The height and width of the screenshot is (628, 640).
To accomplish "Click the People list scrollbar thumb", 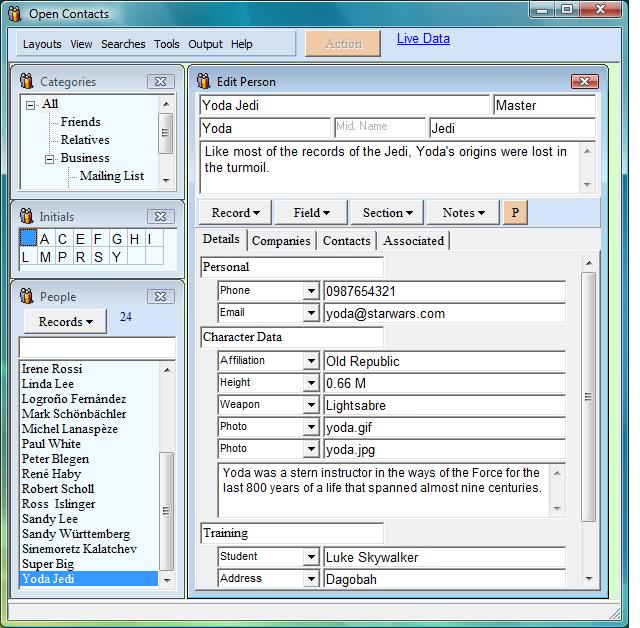I will tap(166, 511).
